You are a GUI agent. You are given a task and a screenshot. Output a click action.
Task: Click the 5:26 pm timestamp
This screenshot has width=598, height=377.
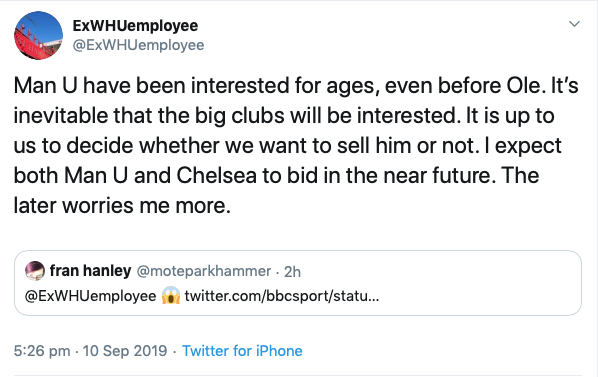click(x=42, y=351)
